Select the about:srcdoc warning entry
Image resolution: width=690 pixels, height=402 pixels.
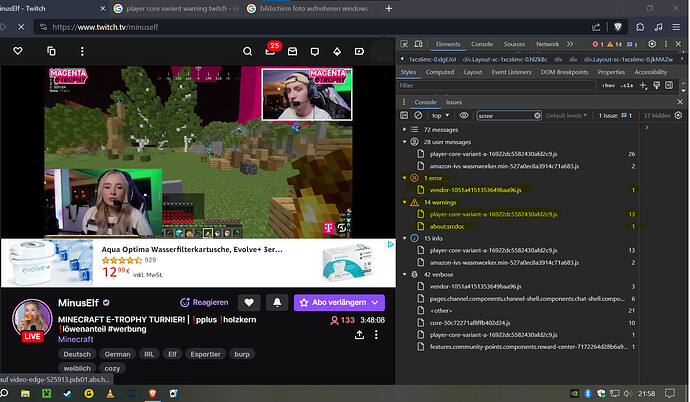coord(447,227)
